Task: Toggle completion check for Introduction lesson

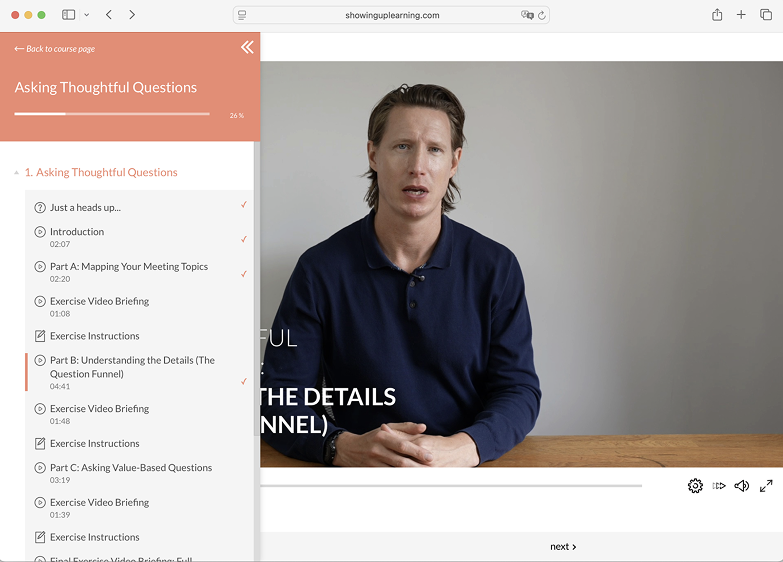Action: pyautogui.click(x=244, y=239)
